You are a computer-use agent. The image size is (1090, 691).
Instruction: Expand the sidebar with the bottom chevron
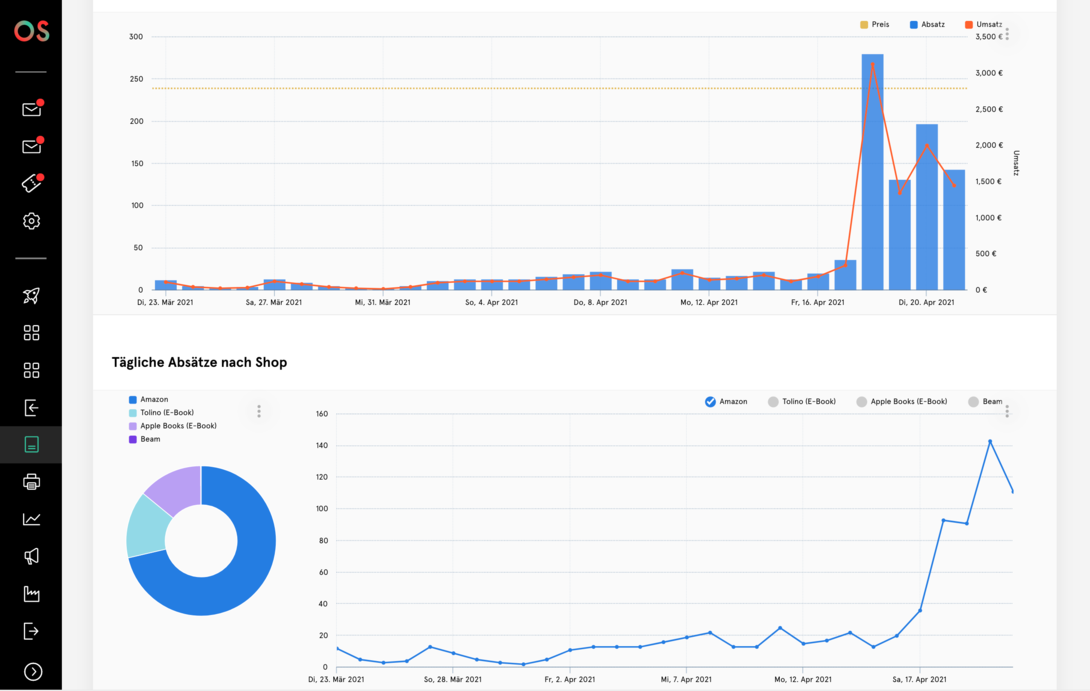pyautogui.click(x=33, y=672)
